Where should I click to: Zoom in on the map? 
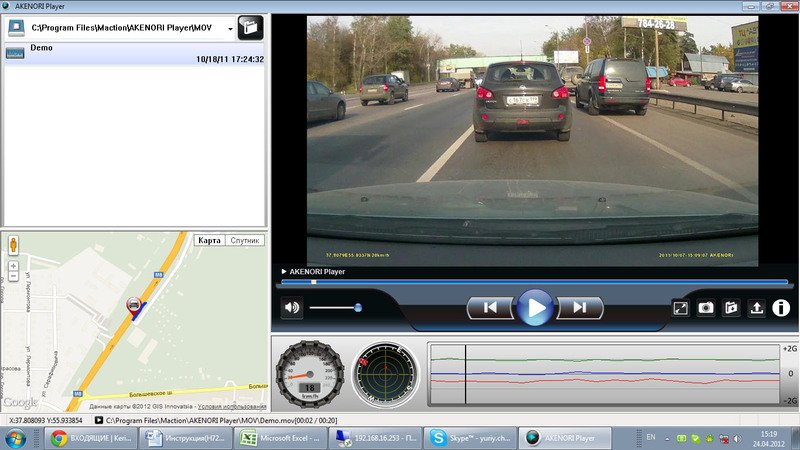click(13, 266)
